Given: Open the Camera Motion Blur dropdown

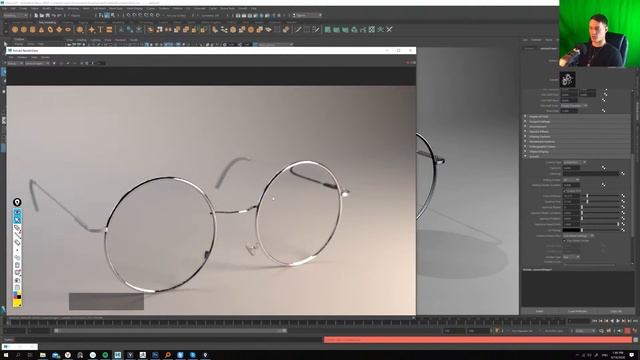Looking at the screenshot, I should [578, 236].
